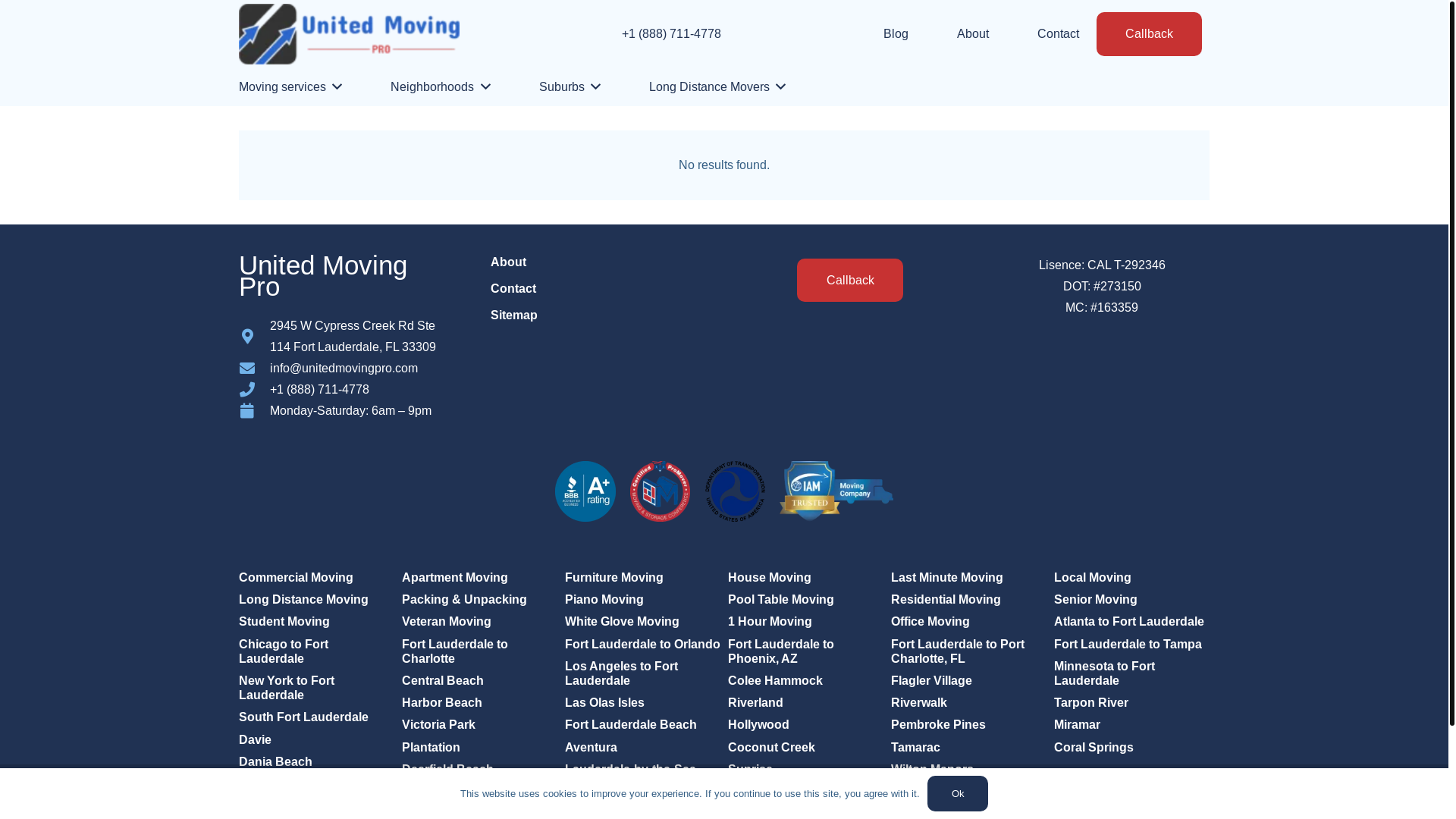Open Coconut Creek suburb link
The height and width of the screenshot is (819, 1456).
(771, 748)
